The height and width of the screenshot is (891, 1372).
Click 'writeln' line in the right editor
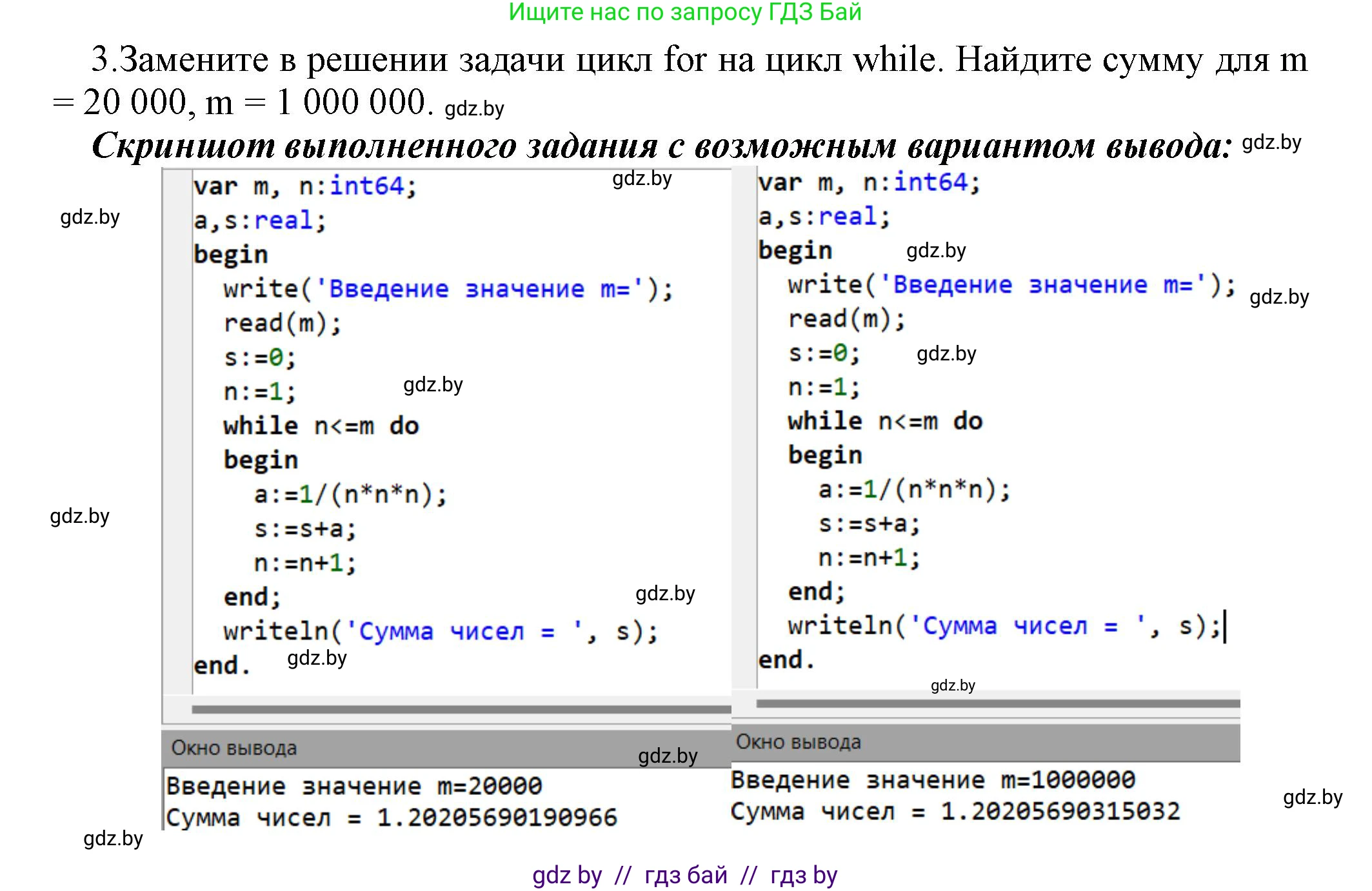click(x=1004, y=626)
